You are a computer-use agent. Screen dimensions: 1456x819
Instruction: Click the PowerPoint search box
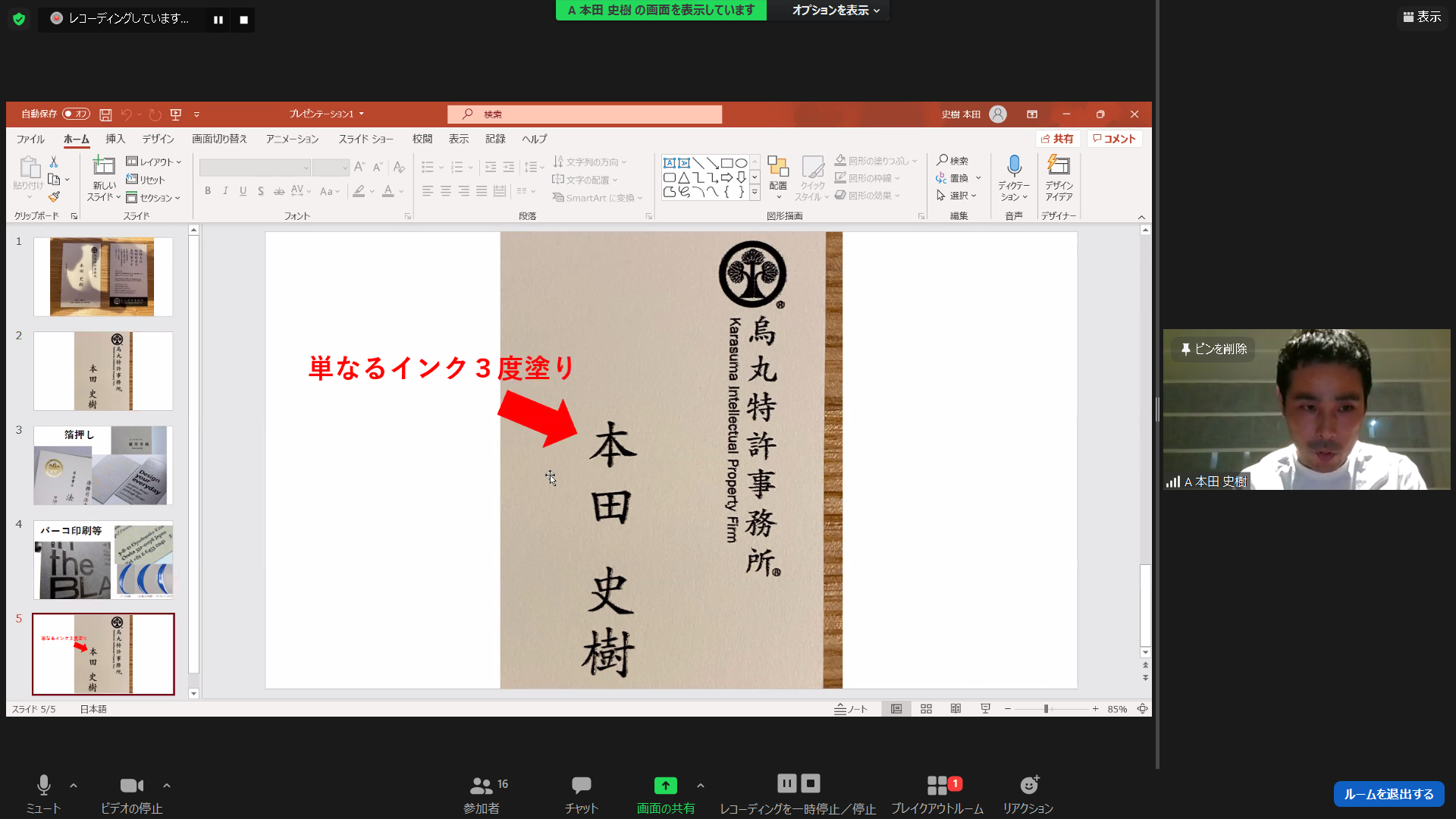point(584,114)
